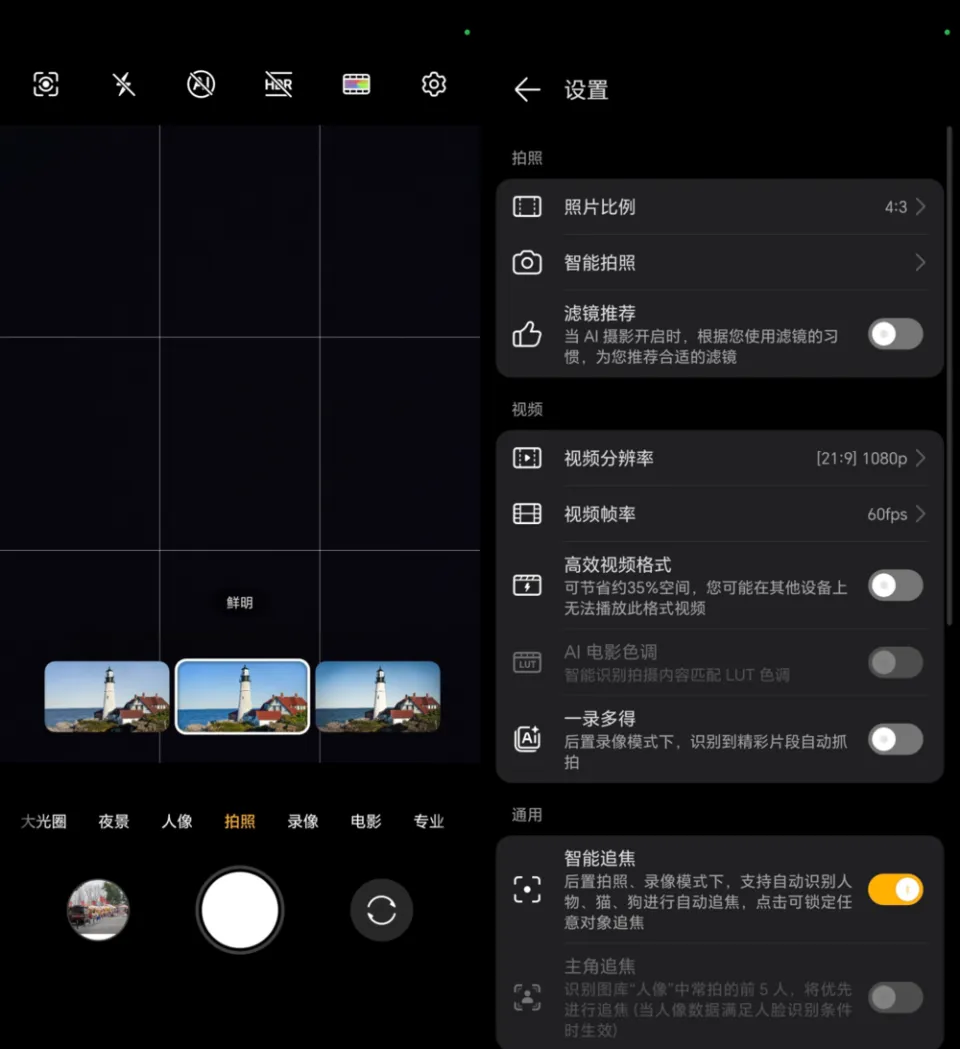
Task: Open the 智能拍照 settings entry
Action: click(x=720, y=263)
